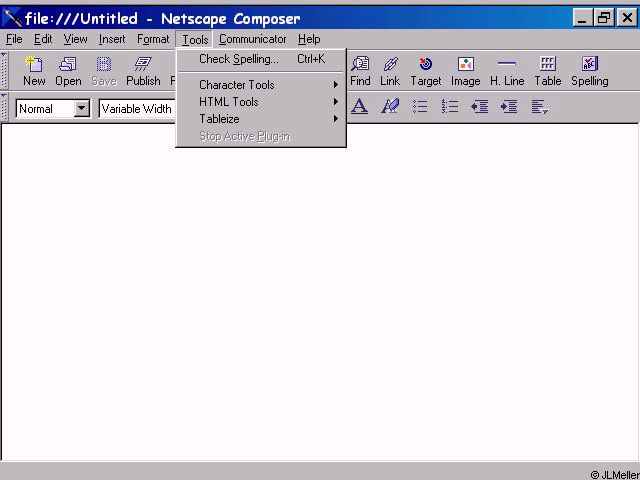Screen dimensions: 640x480
Task: Click the grayed-out Save toolbar icon
Action: (104, 71)
